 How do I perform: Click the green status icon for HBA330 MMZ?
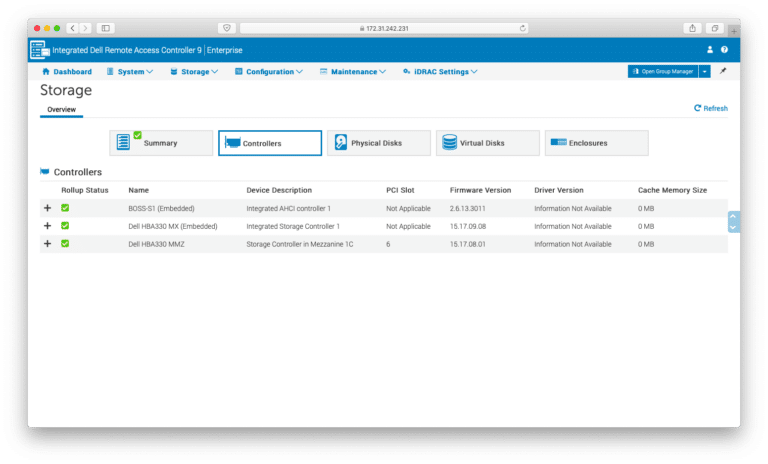click(65, 244)
